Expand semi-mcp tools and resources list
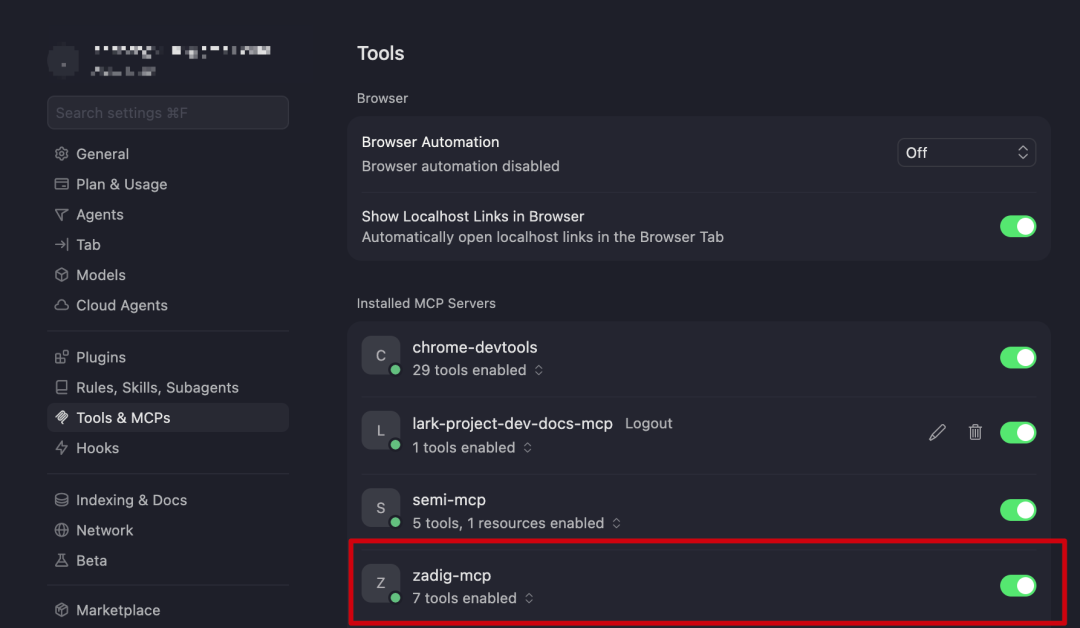 pyautogui.click(x=517, y=523)
